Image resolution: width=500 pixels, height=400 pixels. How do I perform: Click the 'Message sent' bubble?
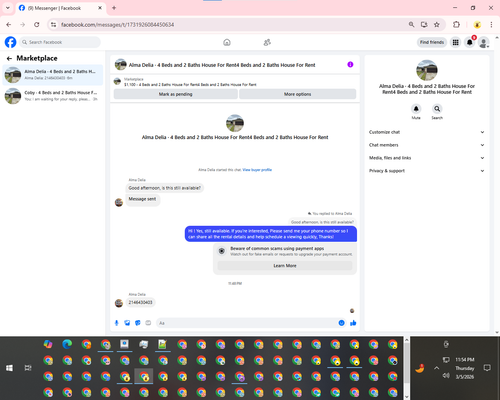[142, 199]
